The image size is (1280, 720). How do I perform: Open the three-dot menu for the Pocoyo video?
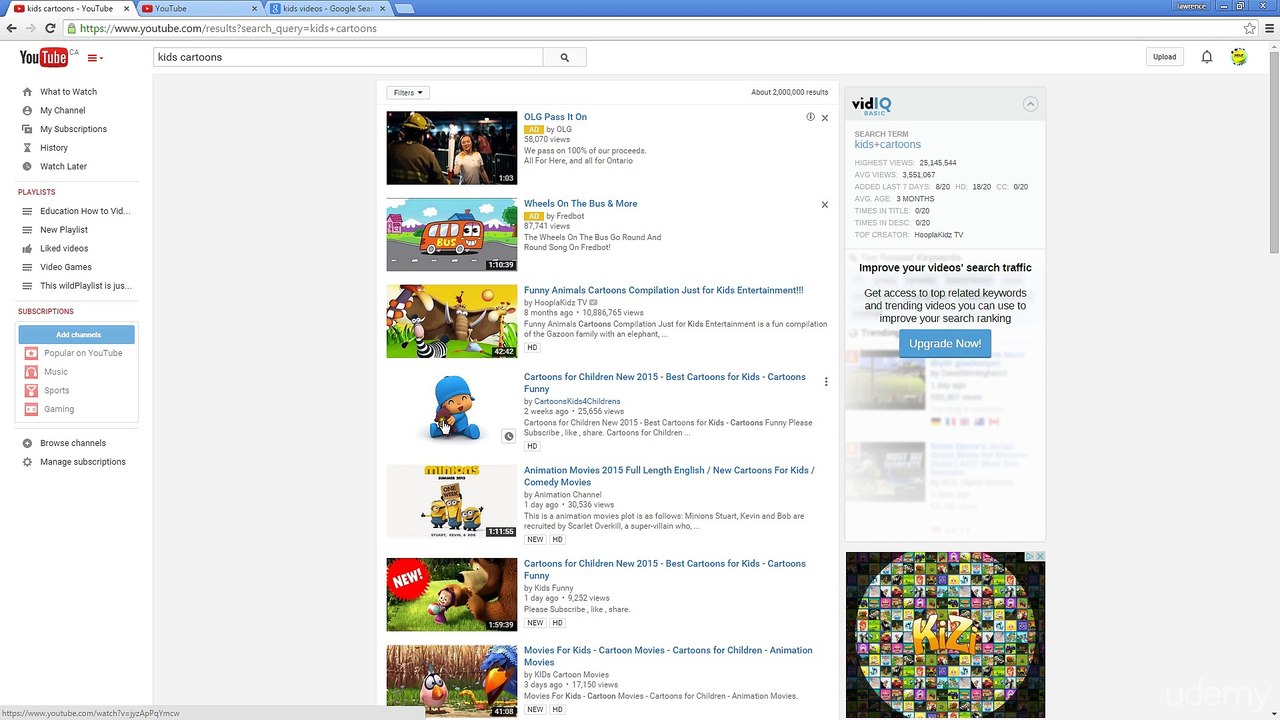(x=826, y=382)
